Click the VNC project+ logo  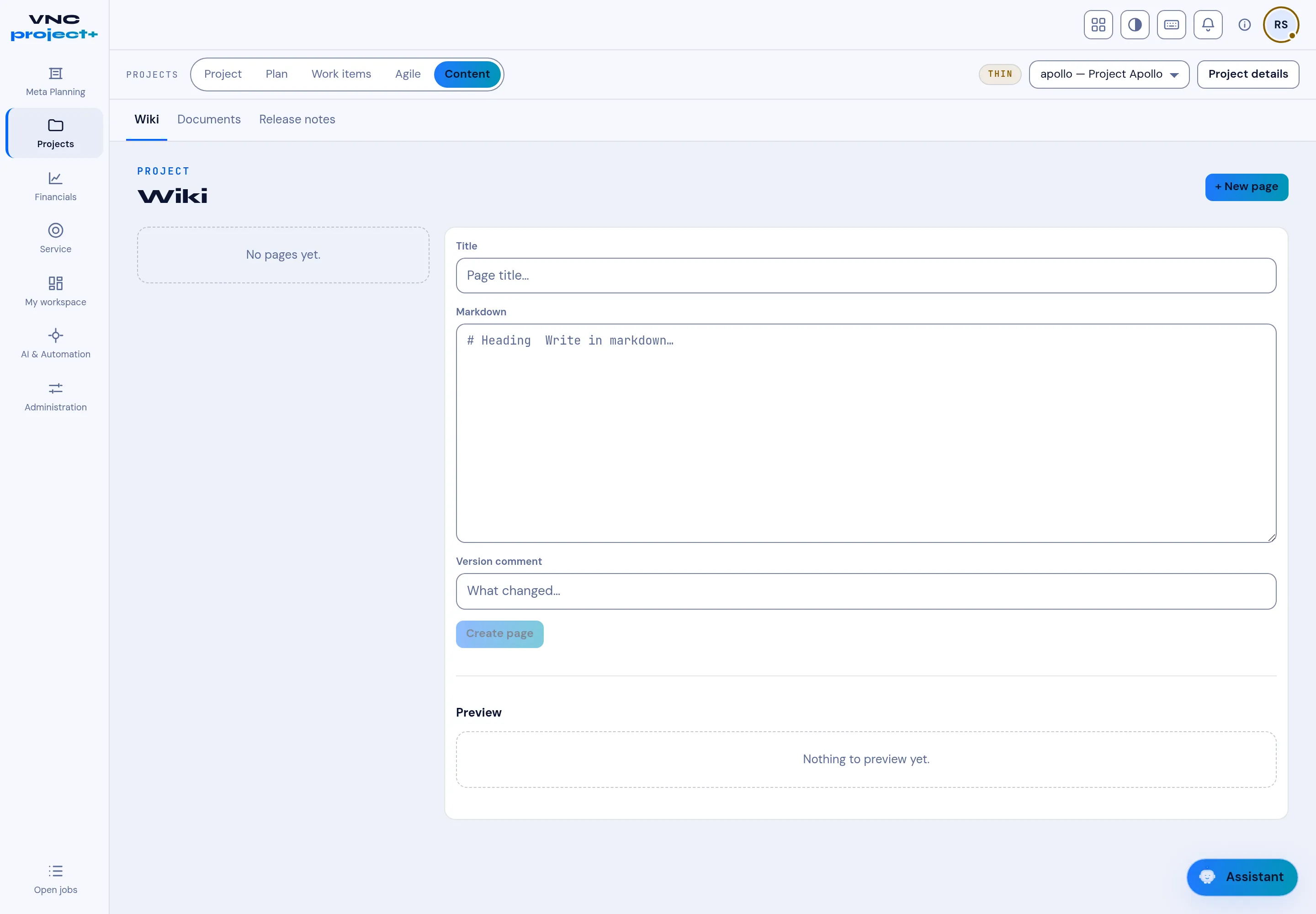(54, 27)
